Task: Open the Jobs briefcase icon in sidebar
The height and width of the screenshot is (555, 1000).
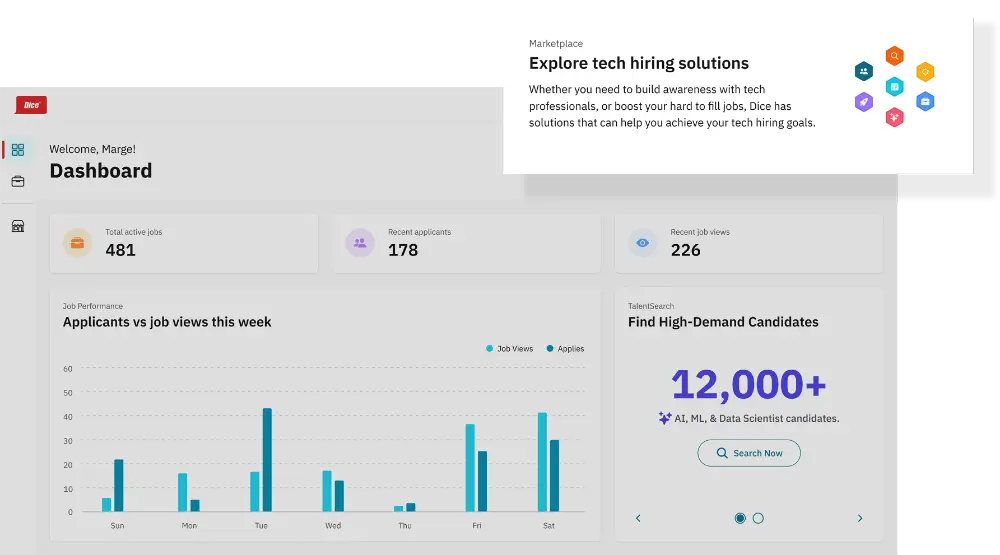Action: [x=18, y=182]
